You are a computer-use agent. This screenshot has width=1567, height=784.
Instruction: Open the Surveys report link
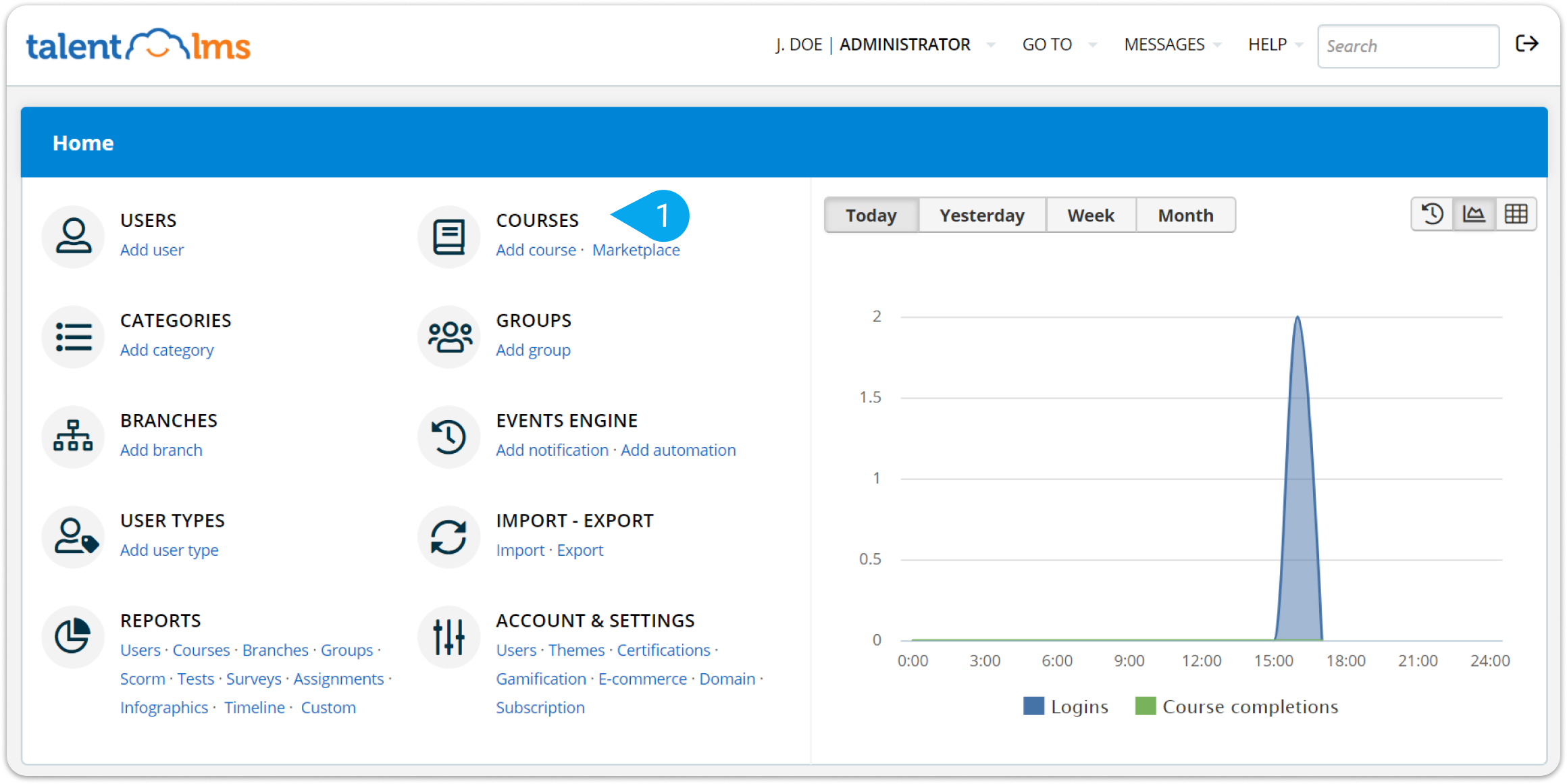pos(254,679)
